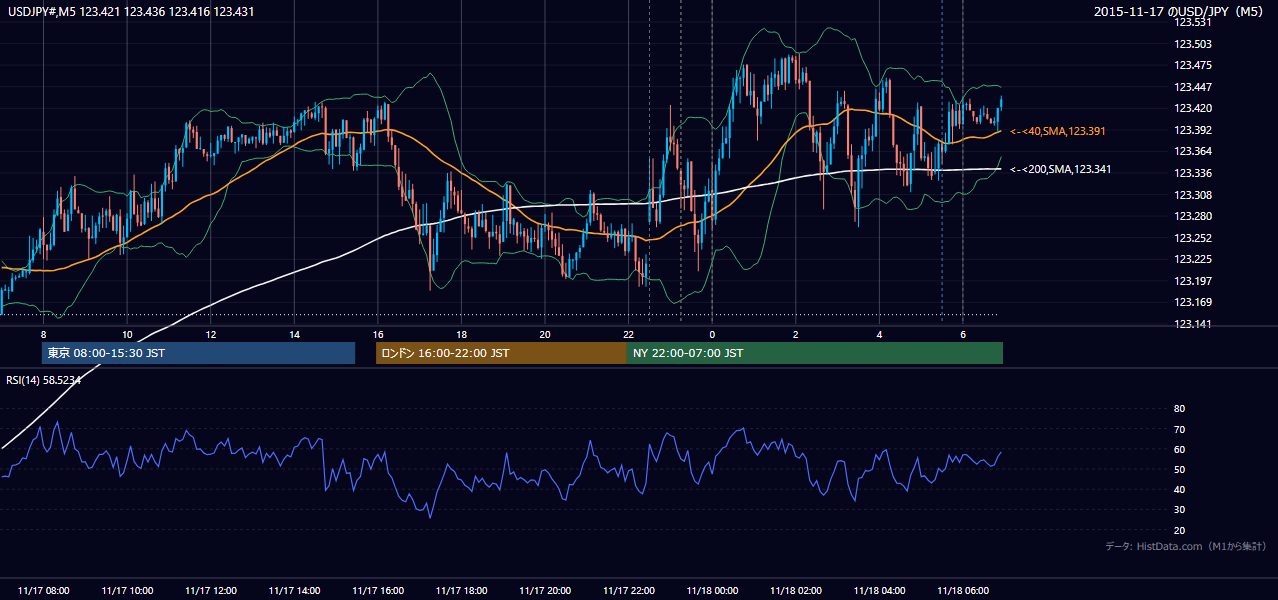Click RSI scale level 30
This screenshot has width=1278, height=600.
[1179, 510]
